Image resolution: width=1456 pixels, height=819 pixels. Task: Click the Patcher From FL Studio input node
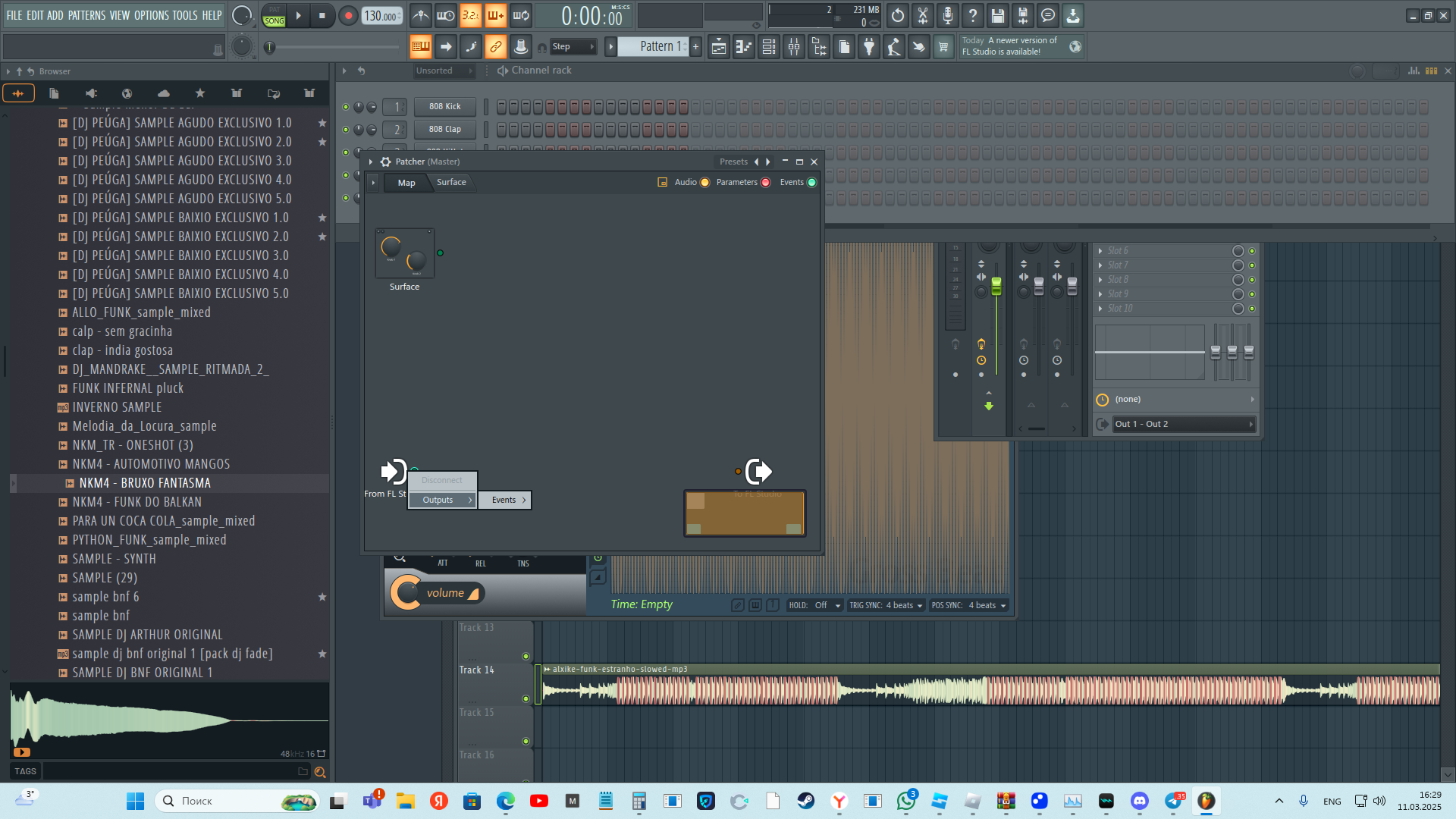393,472
